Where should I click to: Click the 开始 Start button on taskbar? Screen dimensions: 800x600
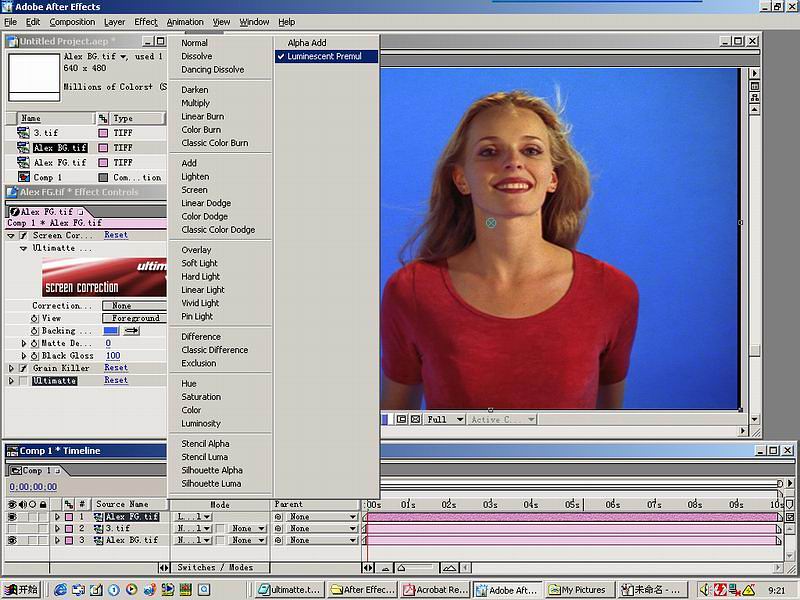pyautogui.click(x=21, y=590)
